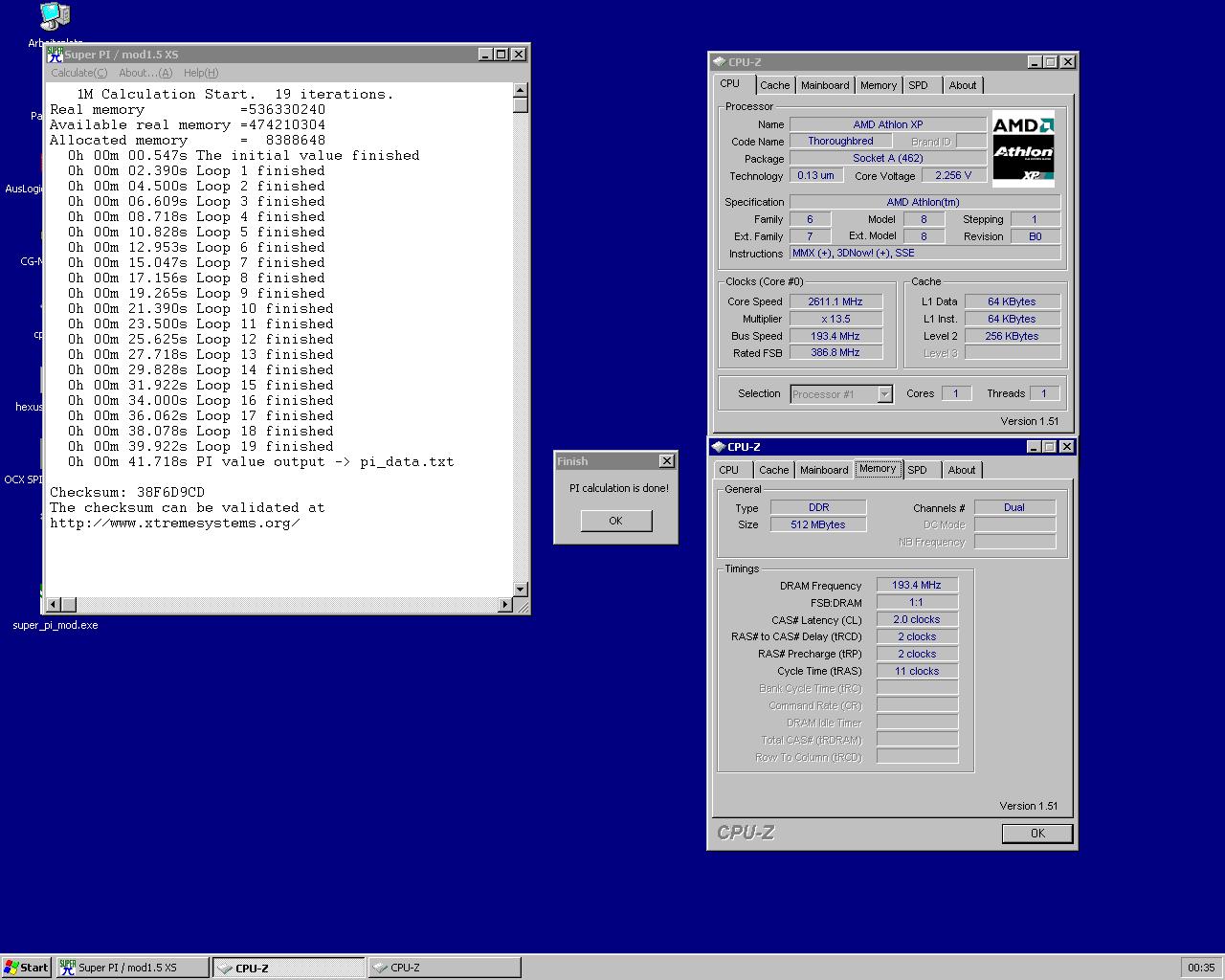Viewport: 1225px width, 980px height.
Task: Open the About tab in top CPU-Z window
Action: (963, 85)
